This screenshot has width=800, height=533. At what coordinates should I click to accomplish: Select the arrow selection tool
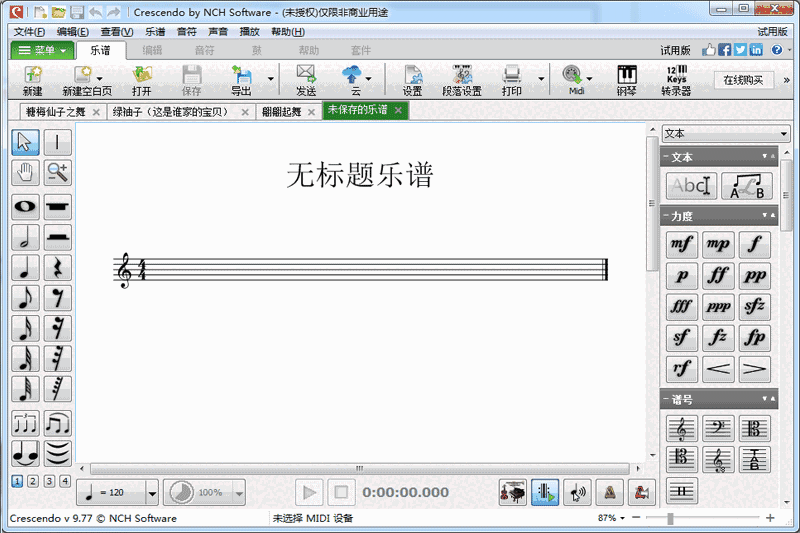(x=25, y=142)
